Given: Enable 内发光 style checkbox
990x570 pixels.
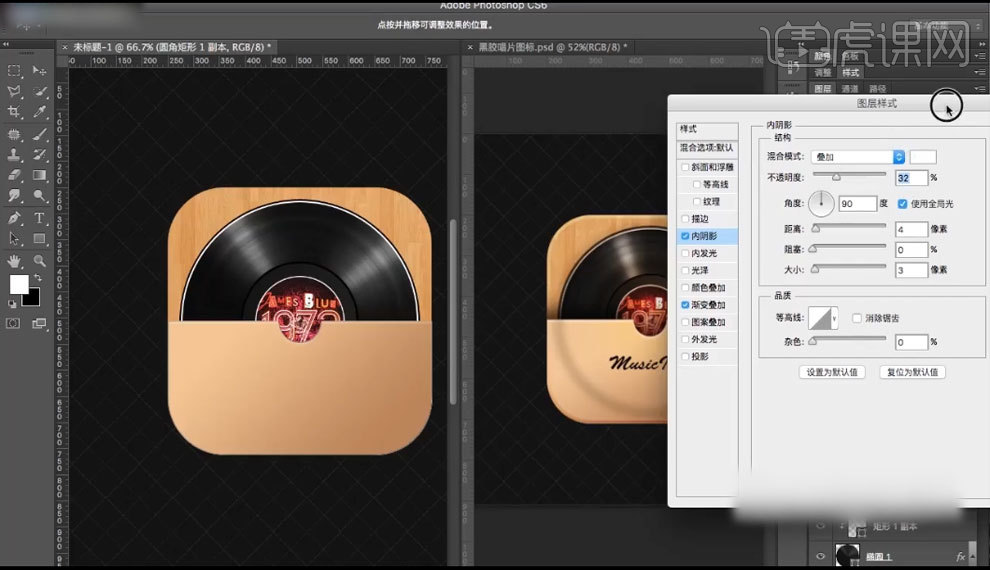Looking at the screenshot, I should coord(685,253).
